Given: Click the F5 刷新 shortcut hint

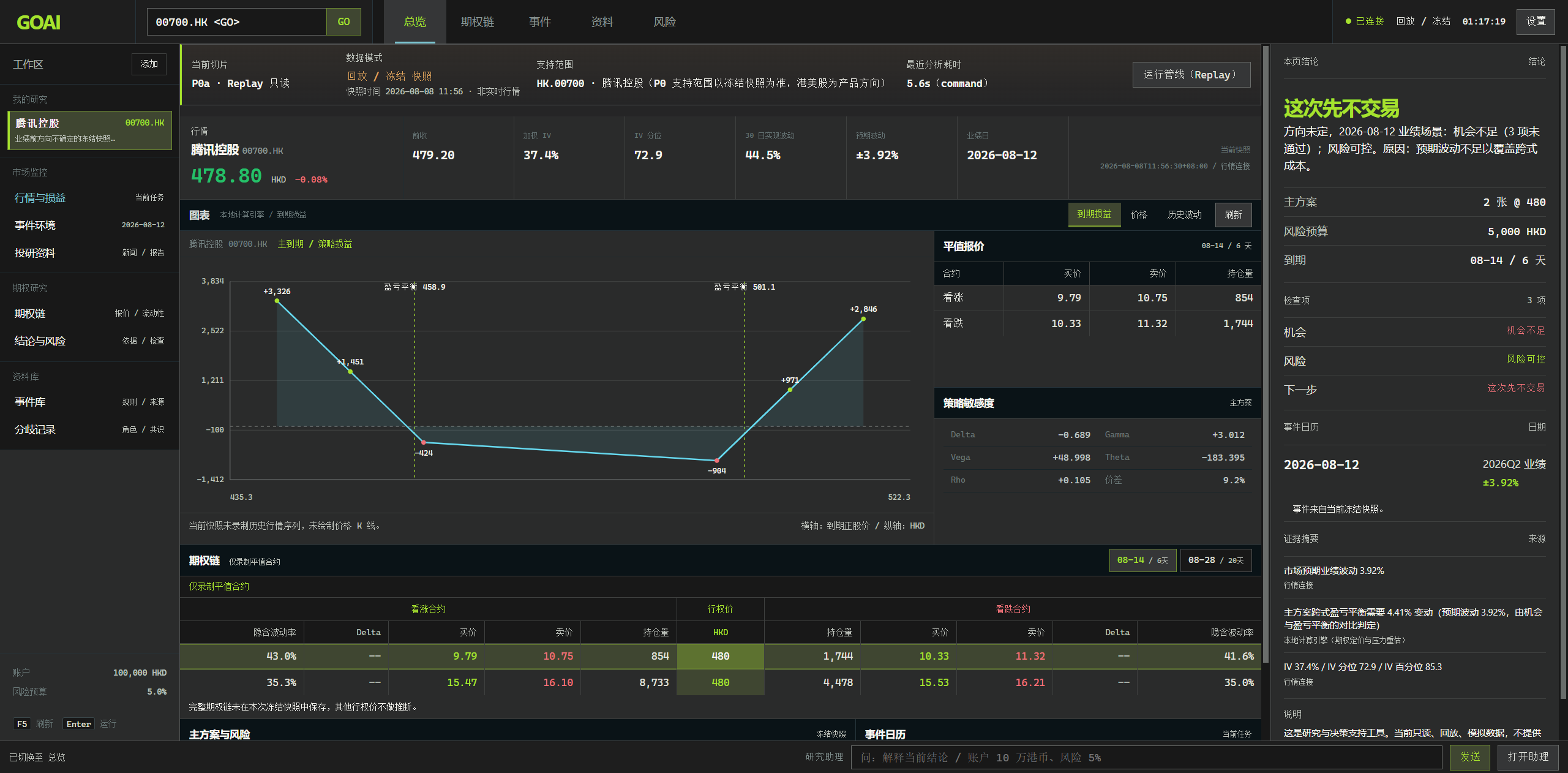Looking at the screenshot, I should coord(33,724).
